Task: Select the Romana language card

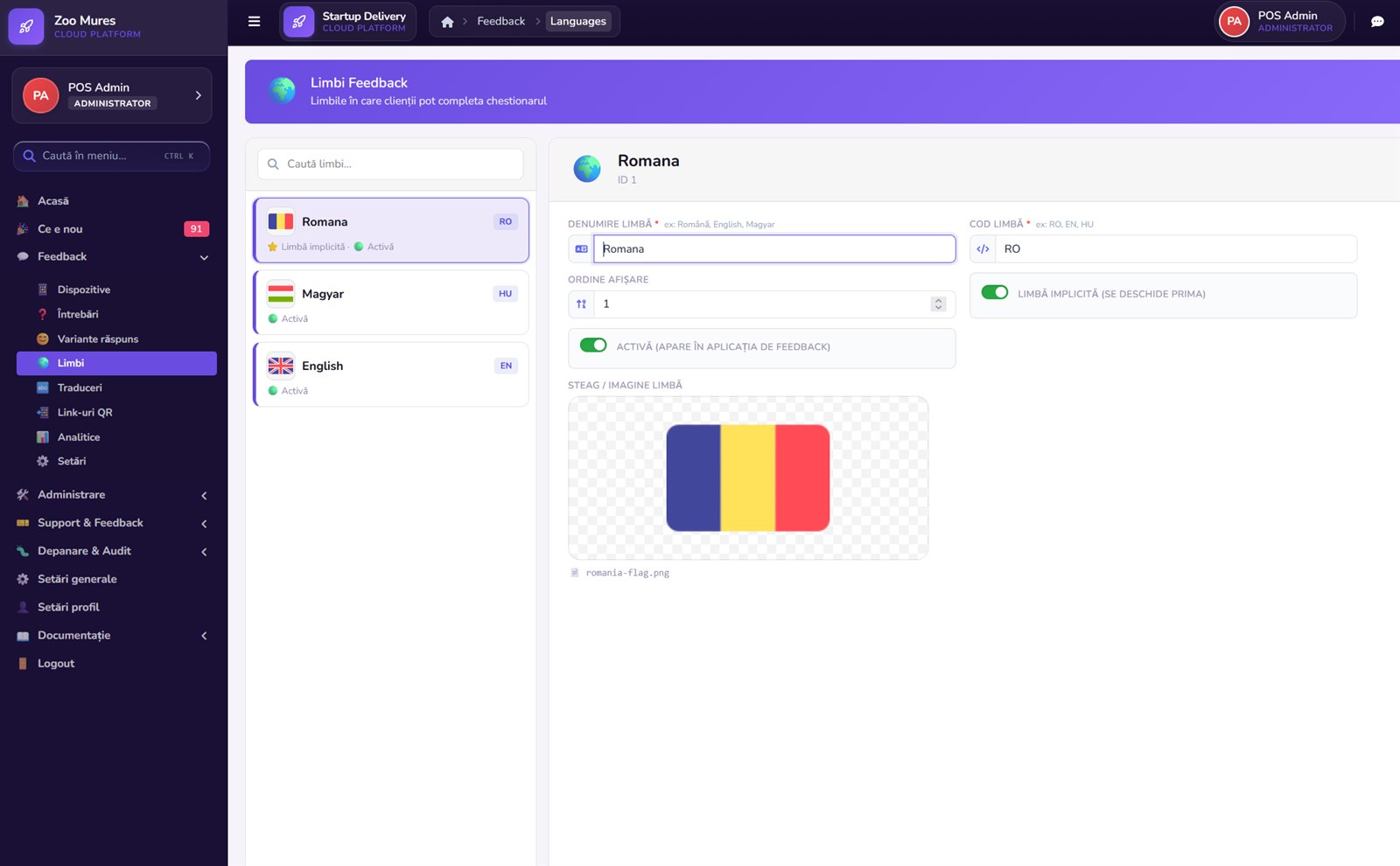Action: click(391, 230)
